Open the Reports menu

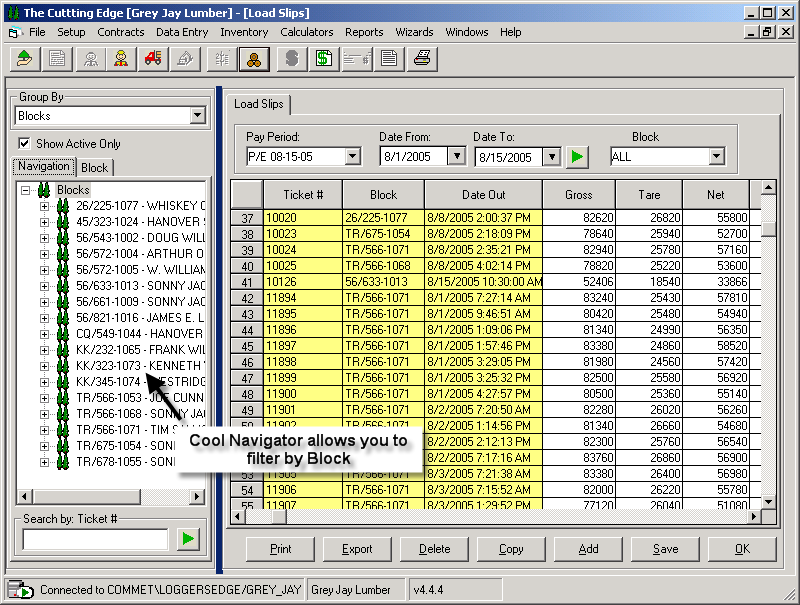point(364,32)
